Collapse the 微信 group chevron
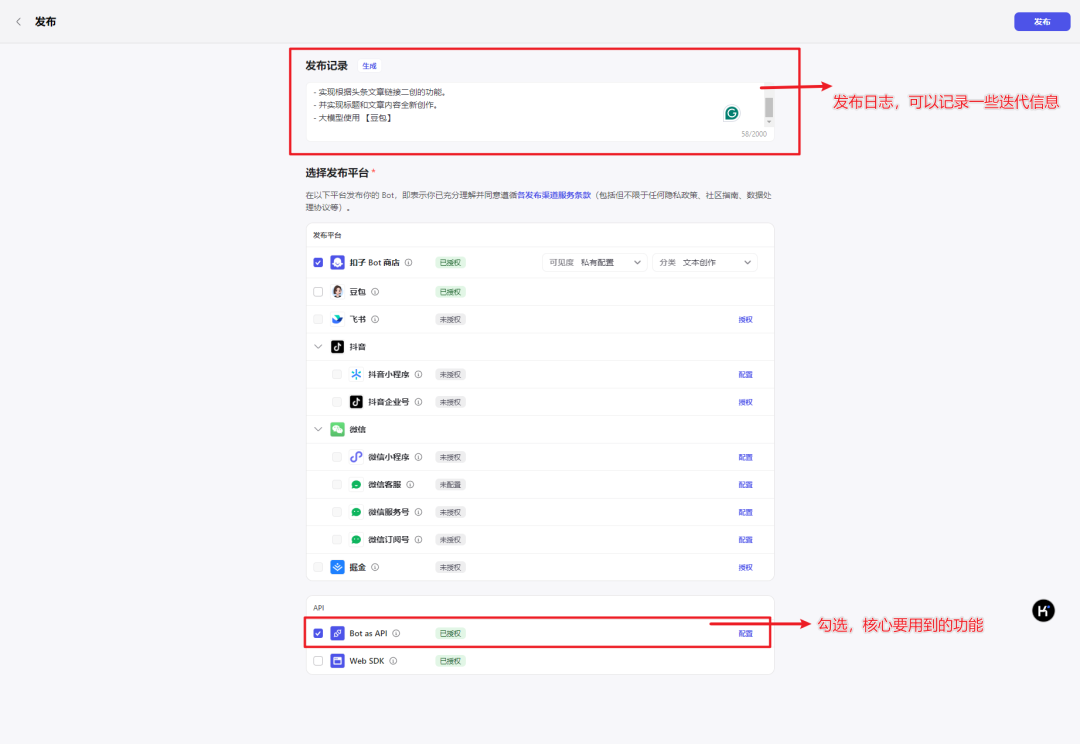 318,429
